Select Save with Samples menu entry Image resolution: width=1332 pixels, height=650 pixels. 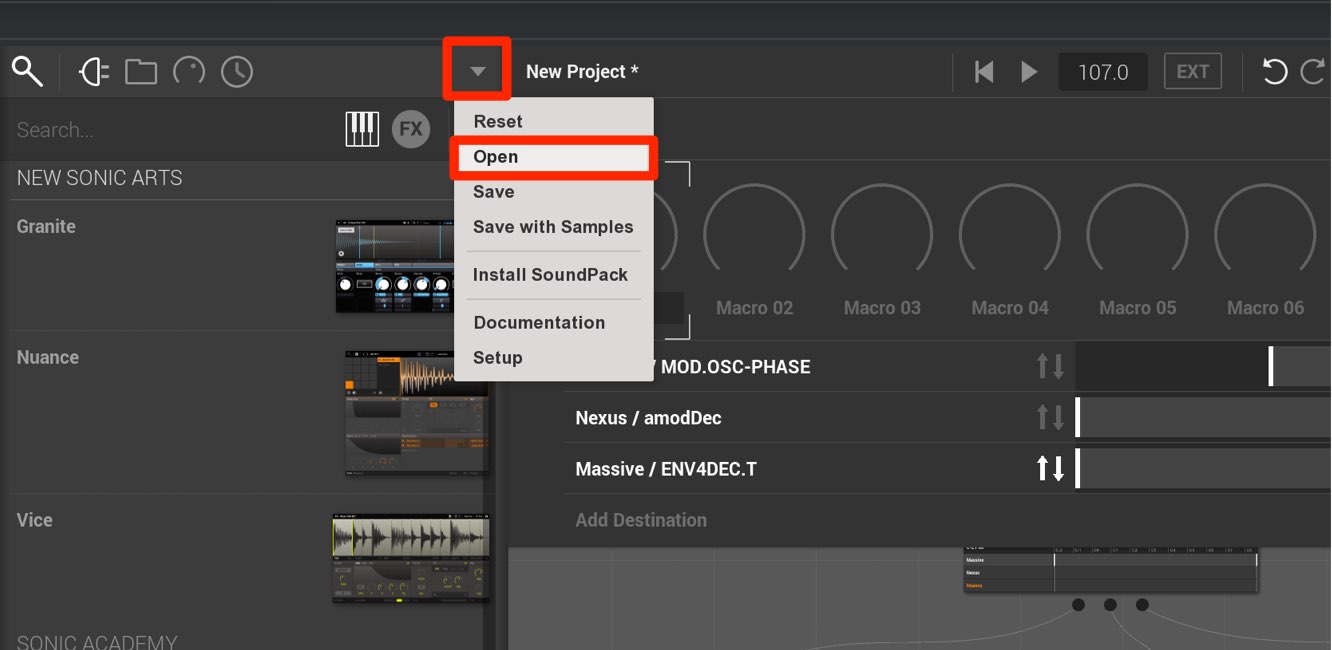[x=553, y=227]
